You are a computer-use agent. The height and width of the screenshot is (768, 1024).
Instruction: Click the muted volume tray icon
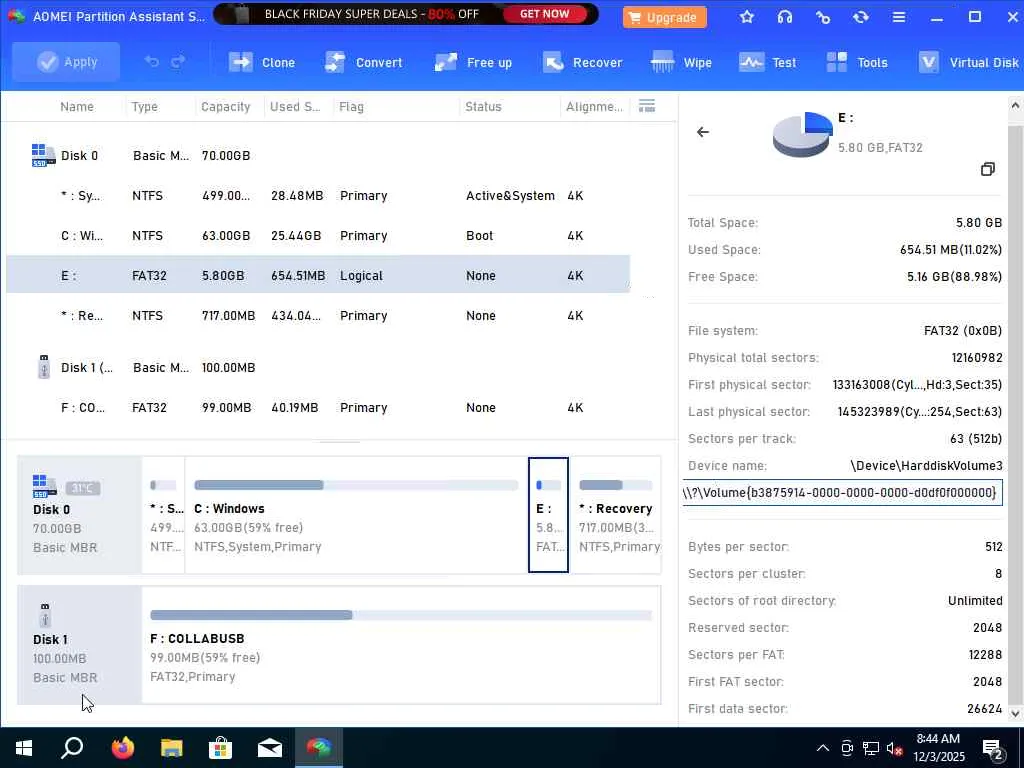pos(895,748)
